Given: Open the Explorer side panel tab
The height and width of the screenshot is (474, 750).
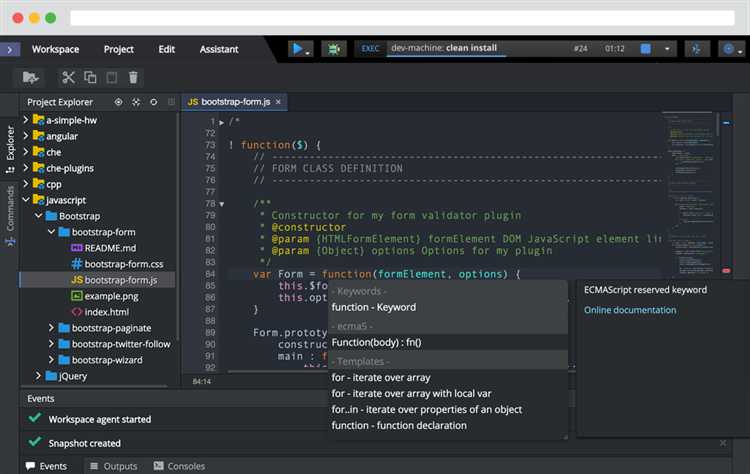Looking at the screenshot, I should click(x=10, y=149).
